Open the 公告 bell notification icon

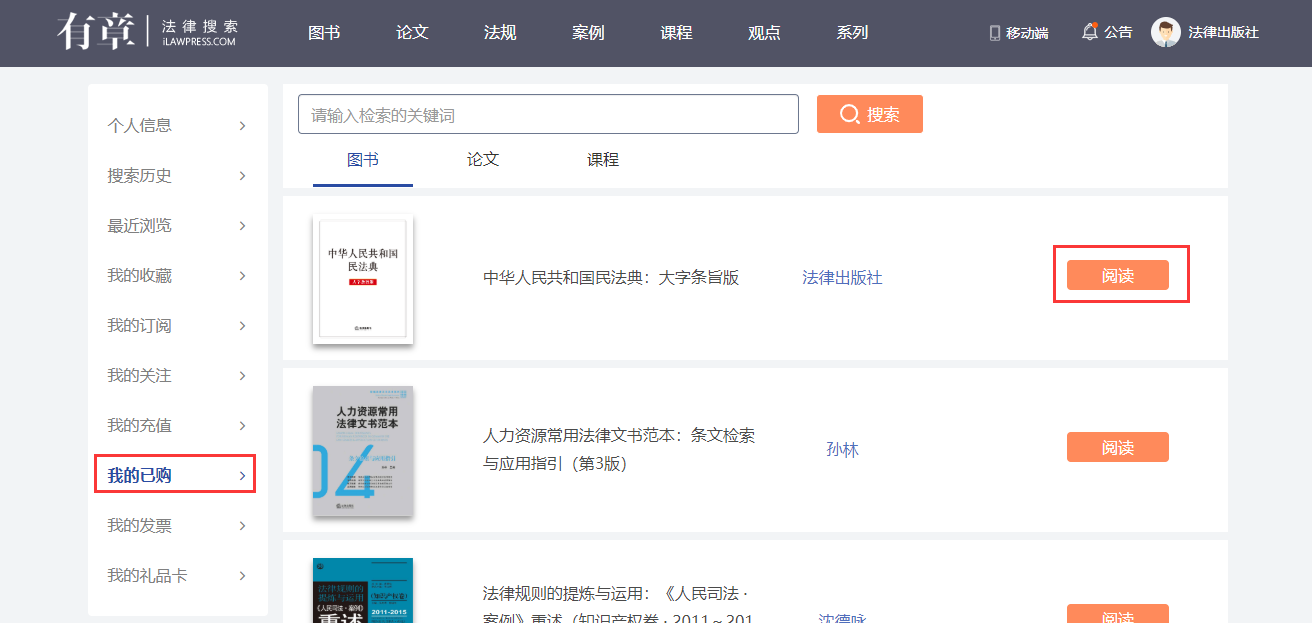(1090, 32)
